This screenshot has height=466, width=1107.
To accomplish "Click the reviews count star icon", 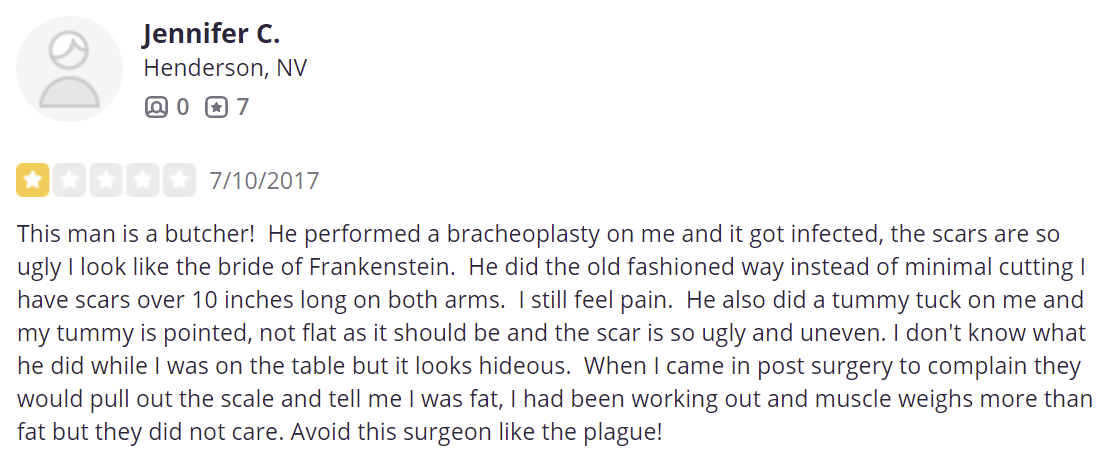I will [x=216, y=107].
